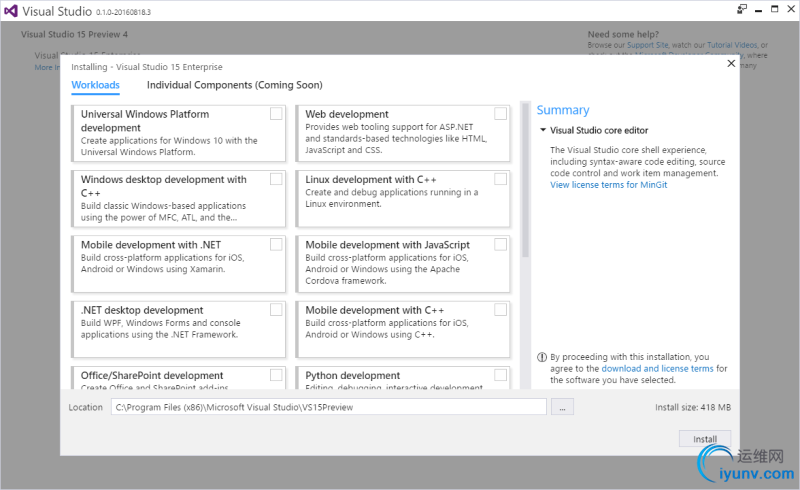
Task: Open the Workloads tab
Action: 95,85
